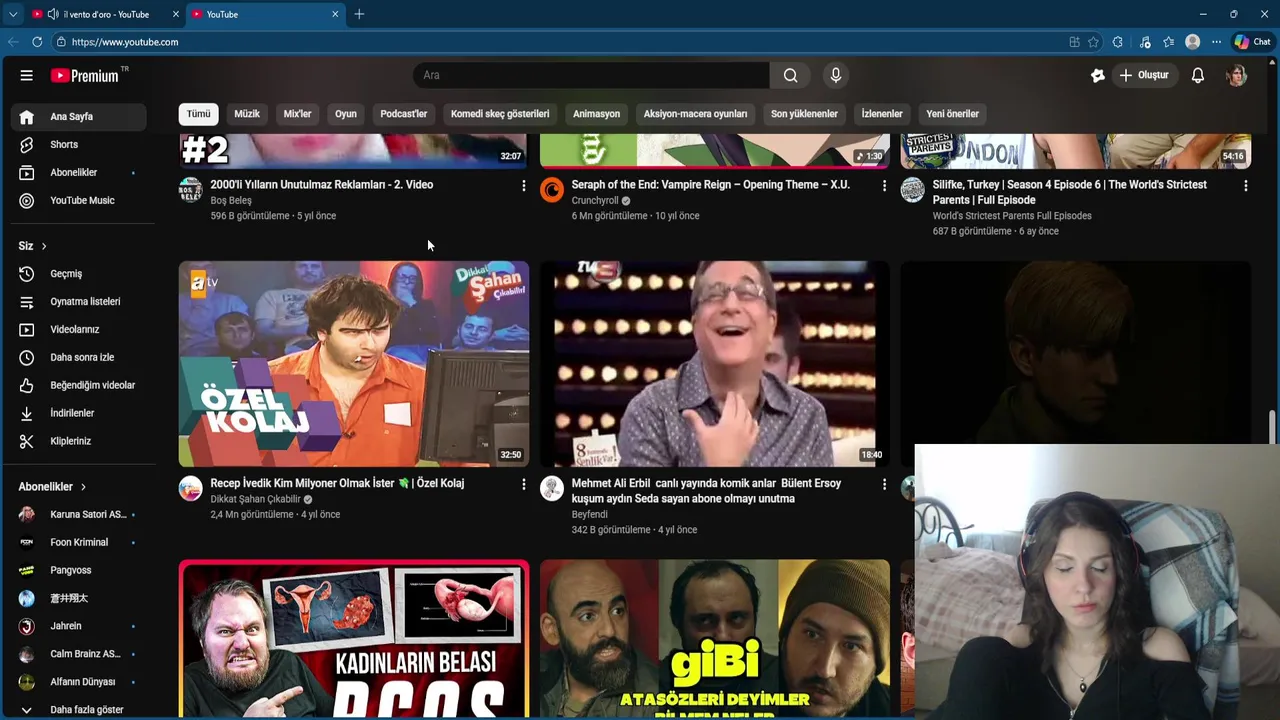1280x720 pixels.
Task: Open browser Settings and more menu
Action: [x=1216, y=42]
